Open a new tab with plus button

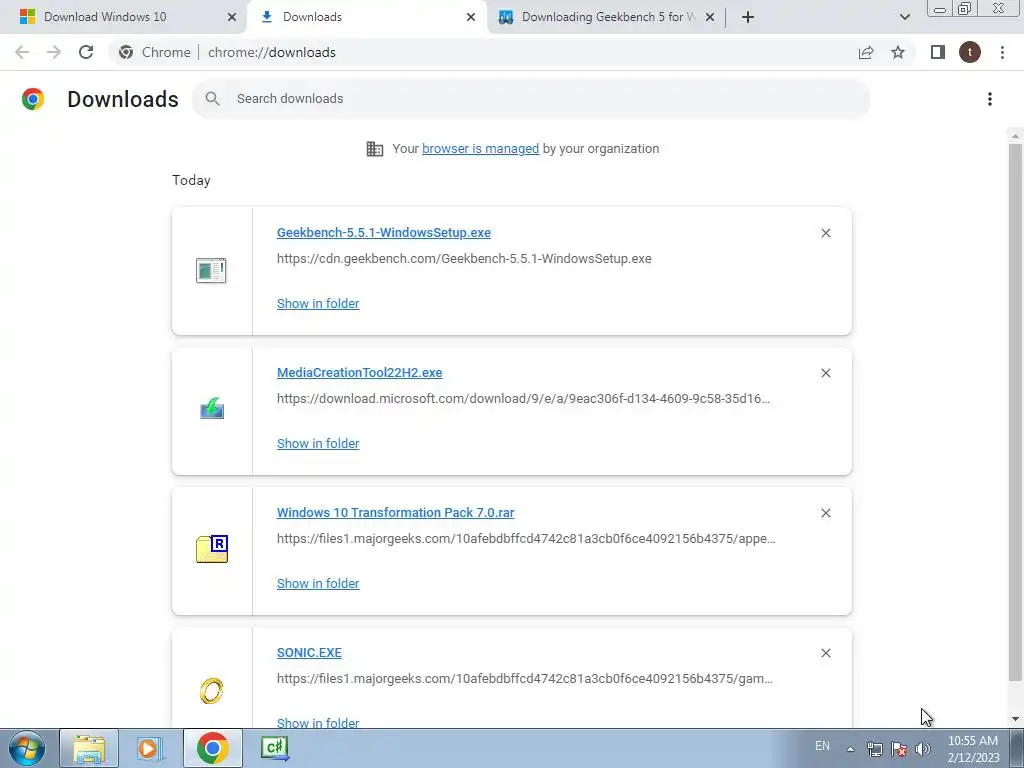click(748, 17)
